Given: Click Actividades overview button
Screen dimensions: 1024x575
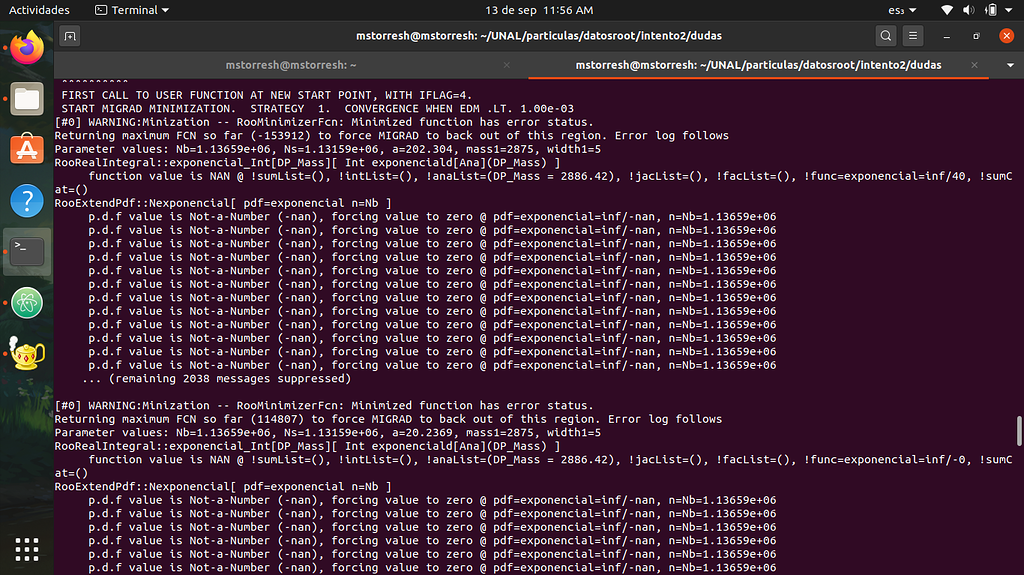Looking at the screenshot, I should pos(40,10).
